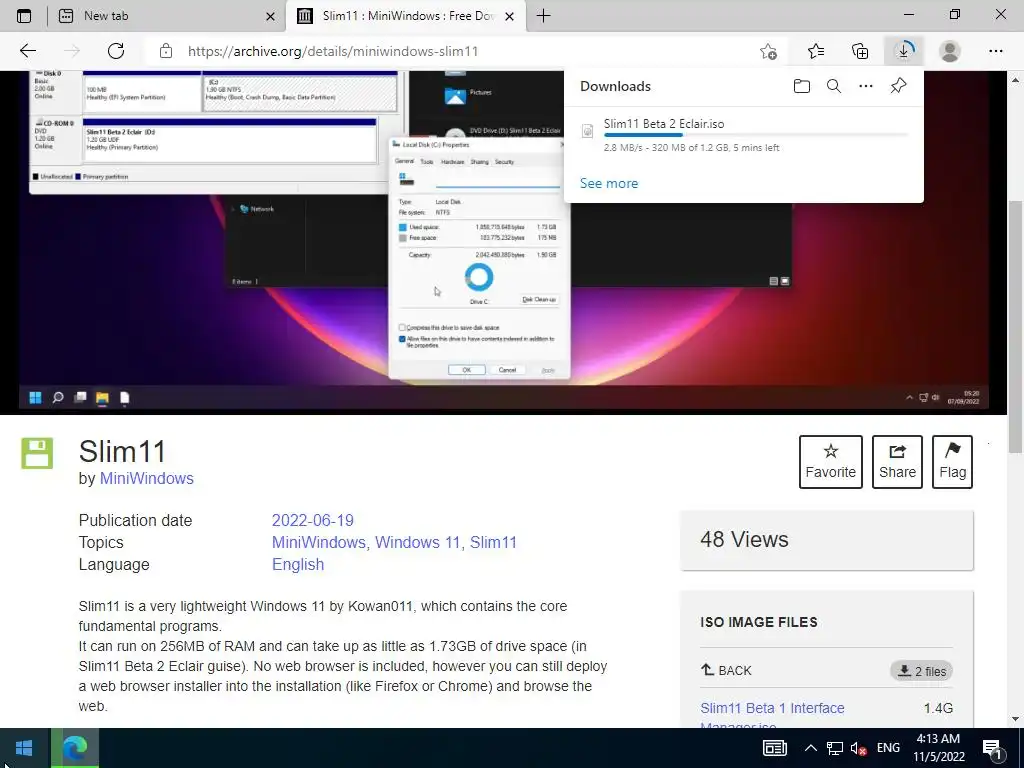Open the Favorites list
Image resolution: width=1024 pixels, height=768 pixels.
tap(816, 51)
